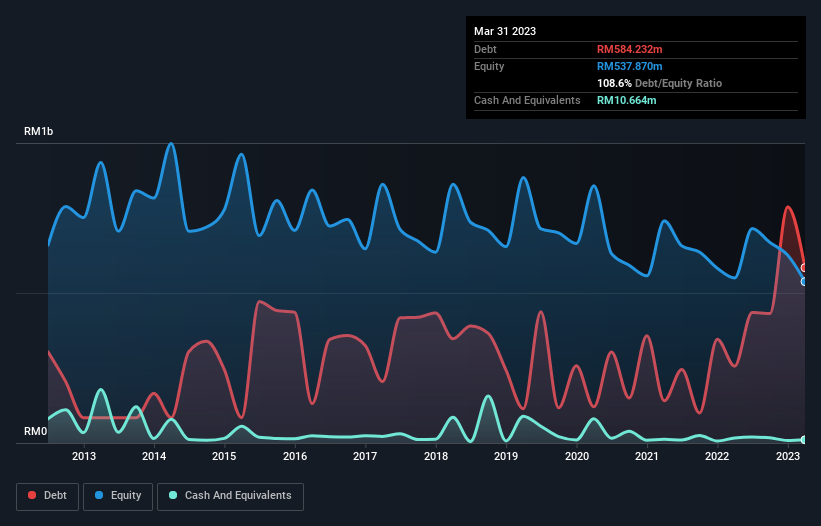Click the Cash And Equivalents tooltip label
This screenshot has height=526, width=821.
pyautogui.click(x=527, y=100)
